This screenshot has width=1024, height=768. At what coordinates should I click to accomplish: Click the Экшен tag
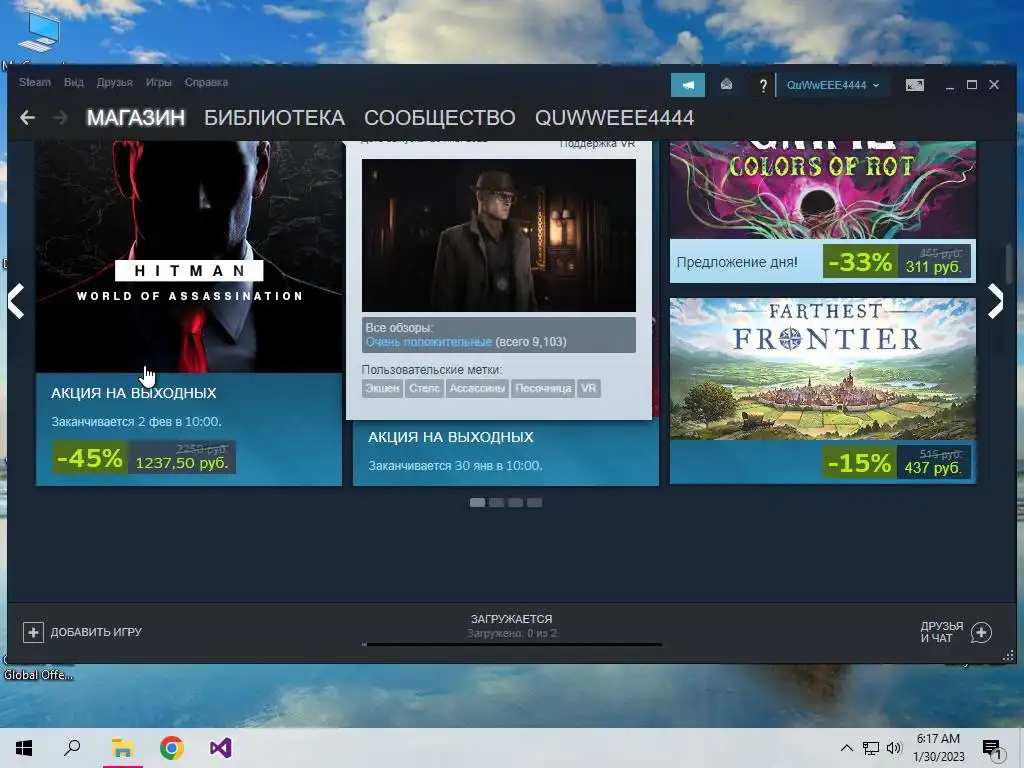382,389
